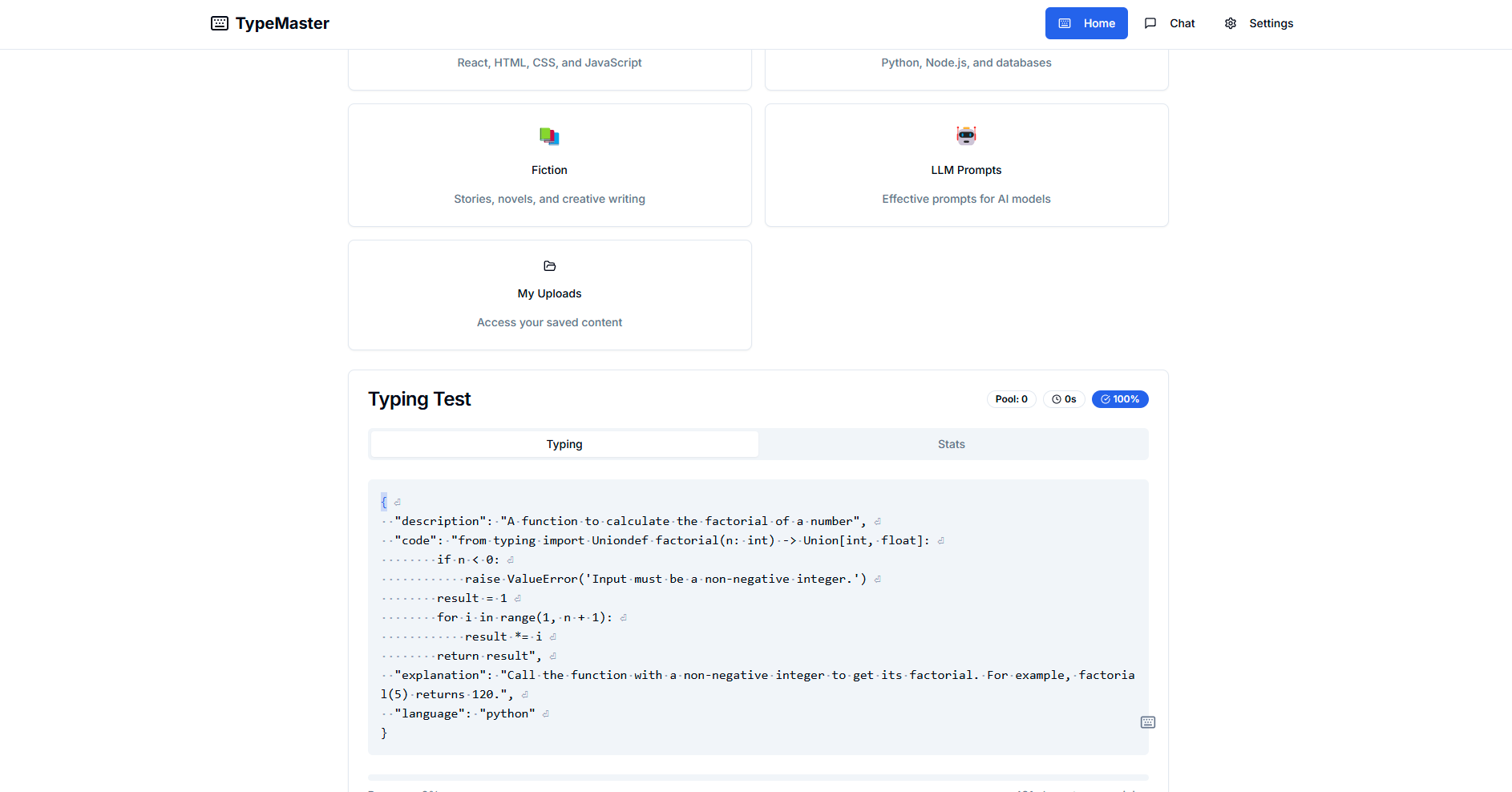Click the opening brace in typing text

coord(384,502)
